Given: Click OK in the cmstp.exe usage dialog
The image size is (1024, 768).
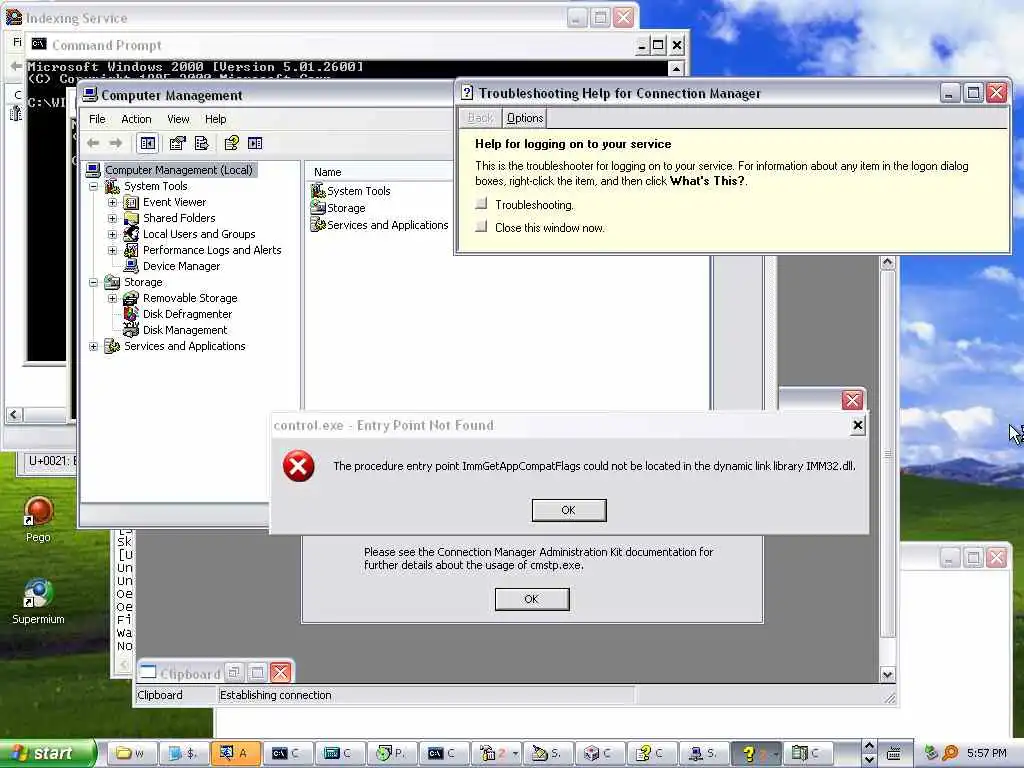Looking at the screenshot, I should [532, 599].
